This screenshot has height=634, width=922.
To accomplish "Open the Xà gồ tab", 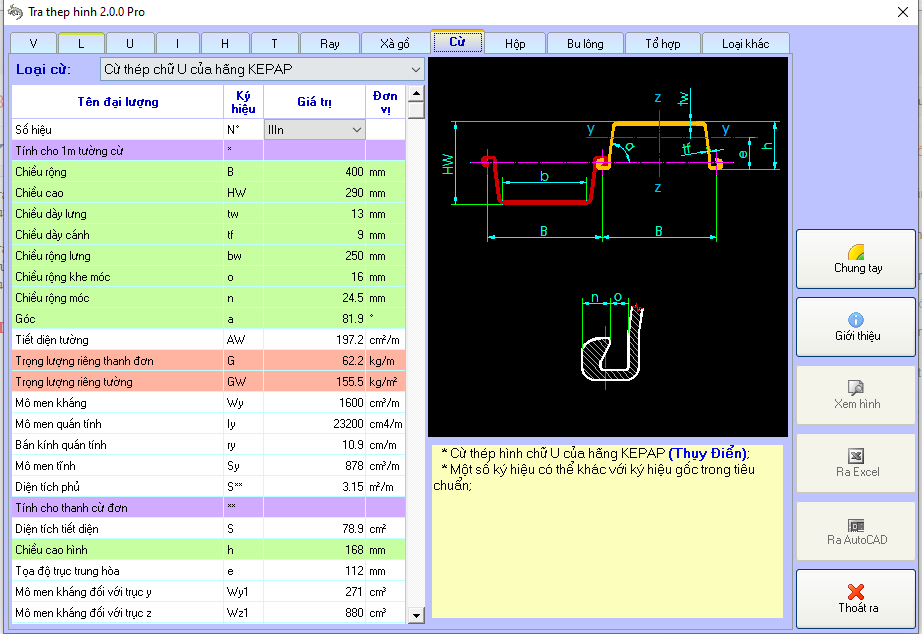I will tap(395, 44).
